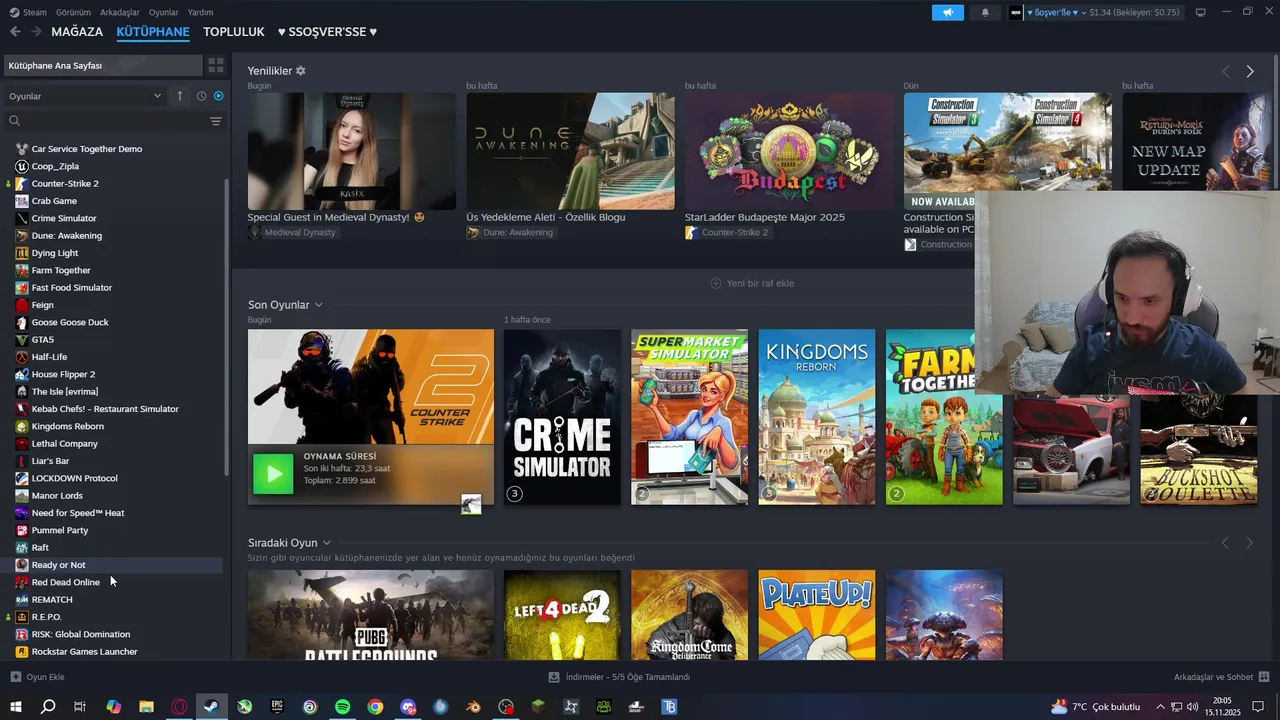Image resolution: width=1280 pixels, height=720 pixels.
Task: Open notifications bell icon
Action: (x=985, y=12)
